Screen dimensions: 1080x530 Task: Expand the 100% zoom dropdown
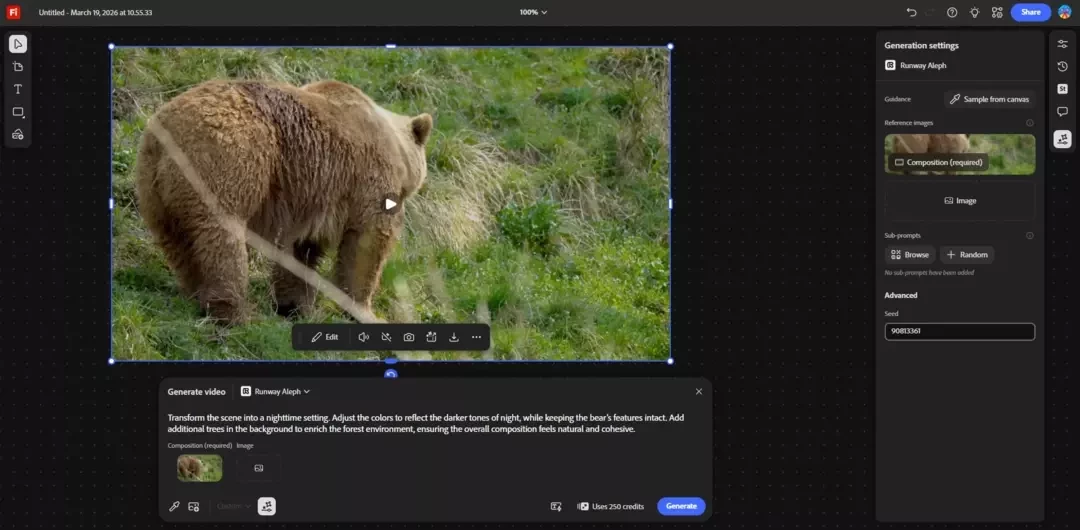pos(533,12)
